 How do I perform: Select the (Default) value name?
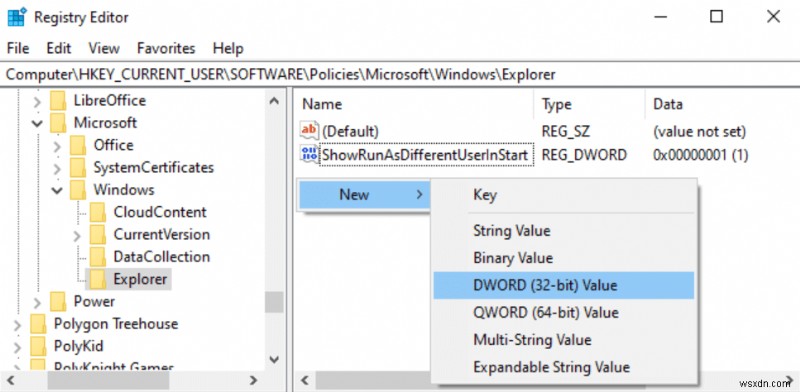coord(350,132)
